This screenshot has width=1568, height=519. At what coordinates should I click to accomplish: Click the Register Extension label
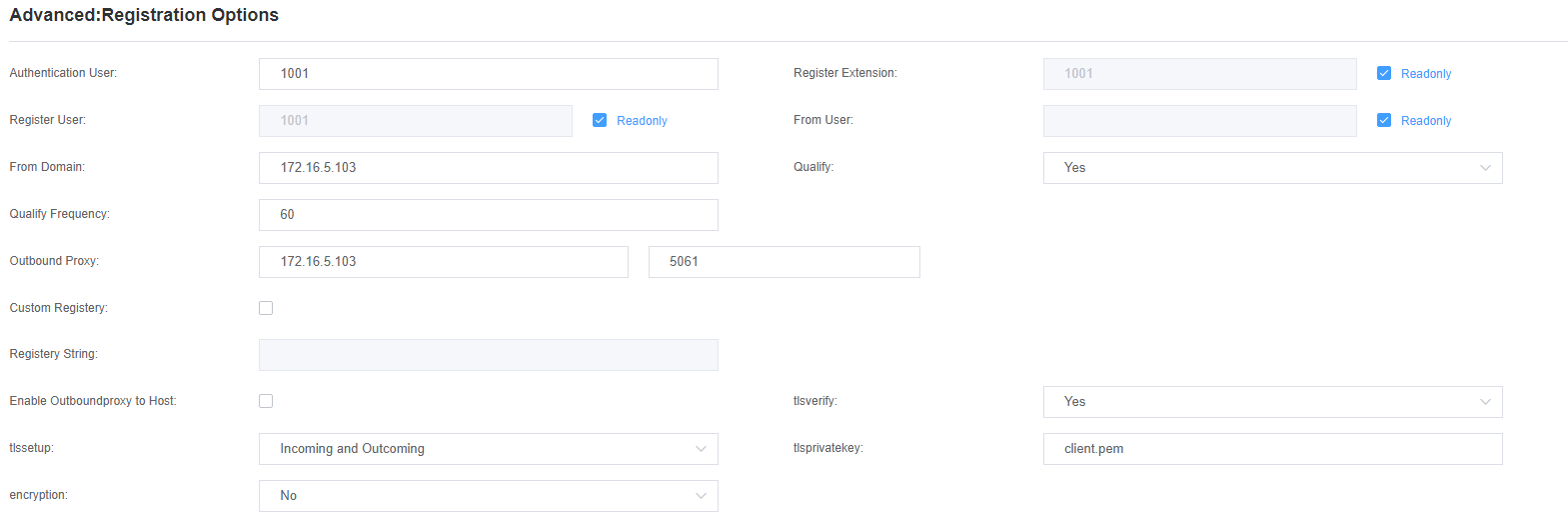click(845, 73)
